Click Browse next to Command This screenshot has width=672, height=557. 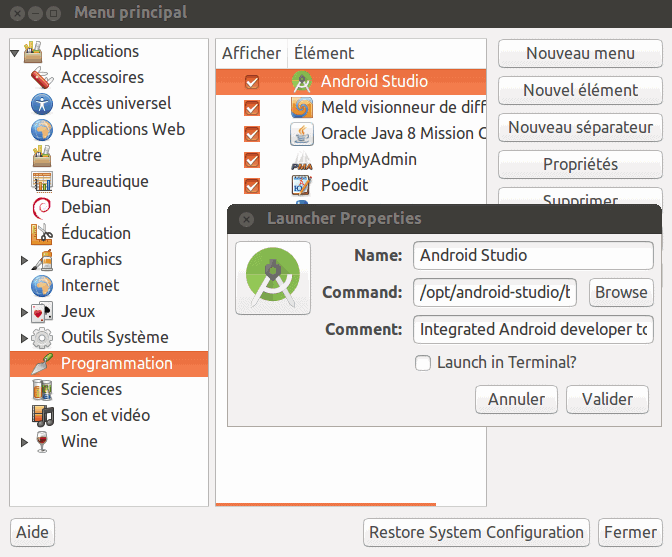[x=621, y=293]
